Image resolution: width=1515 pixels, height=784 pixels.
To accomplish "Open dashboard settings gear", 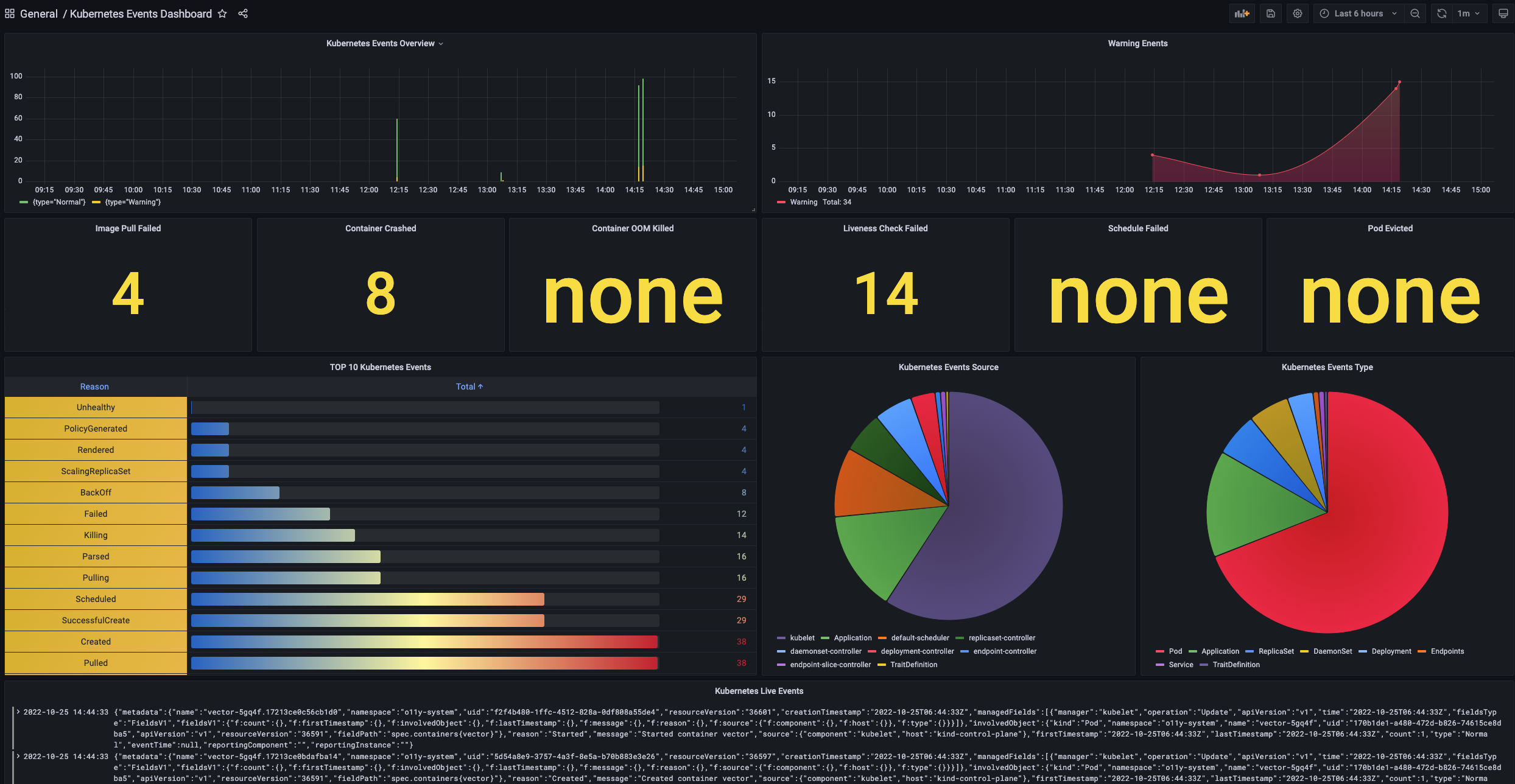I will click(1298, 13).
